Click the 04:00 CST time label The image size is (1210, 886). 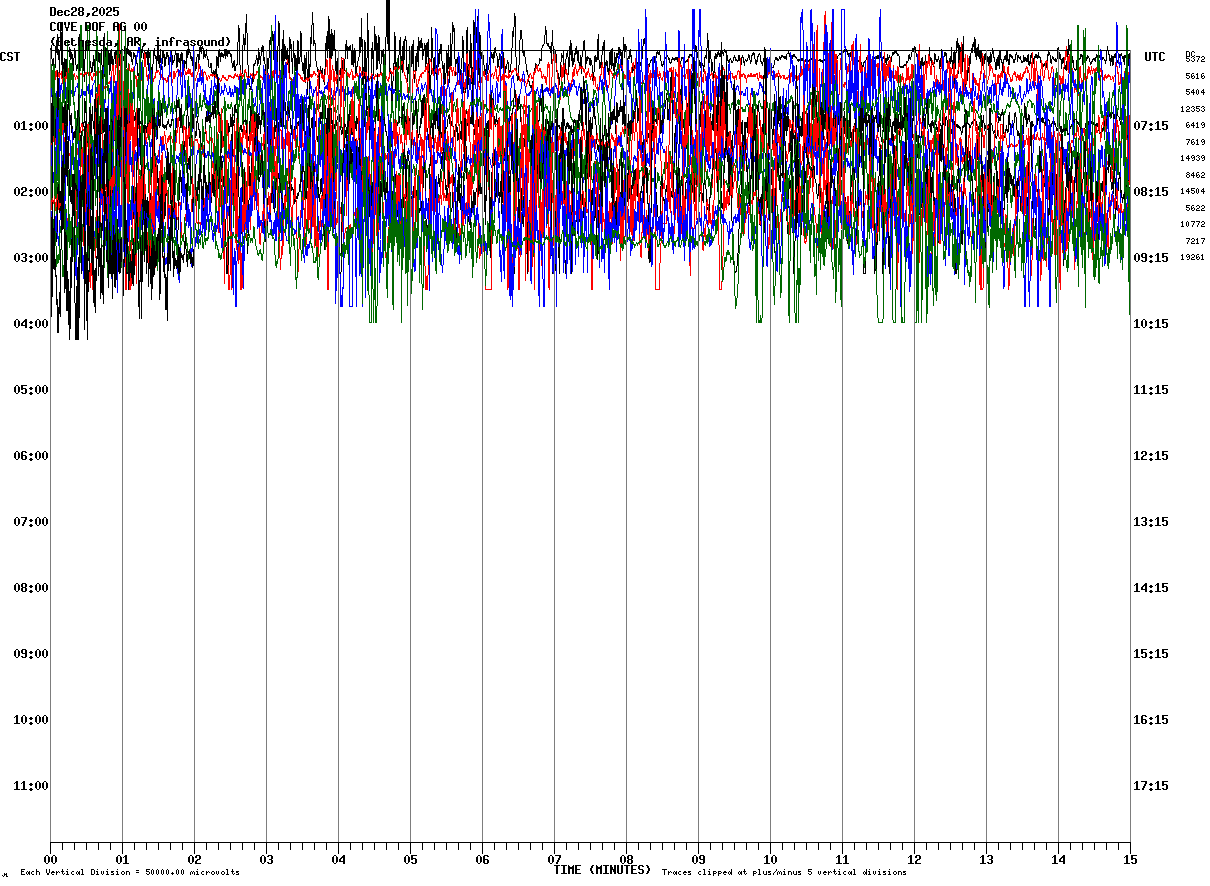tap(31, 324)
